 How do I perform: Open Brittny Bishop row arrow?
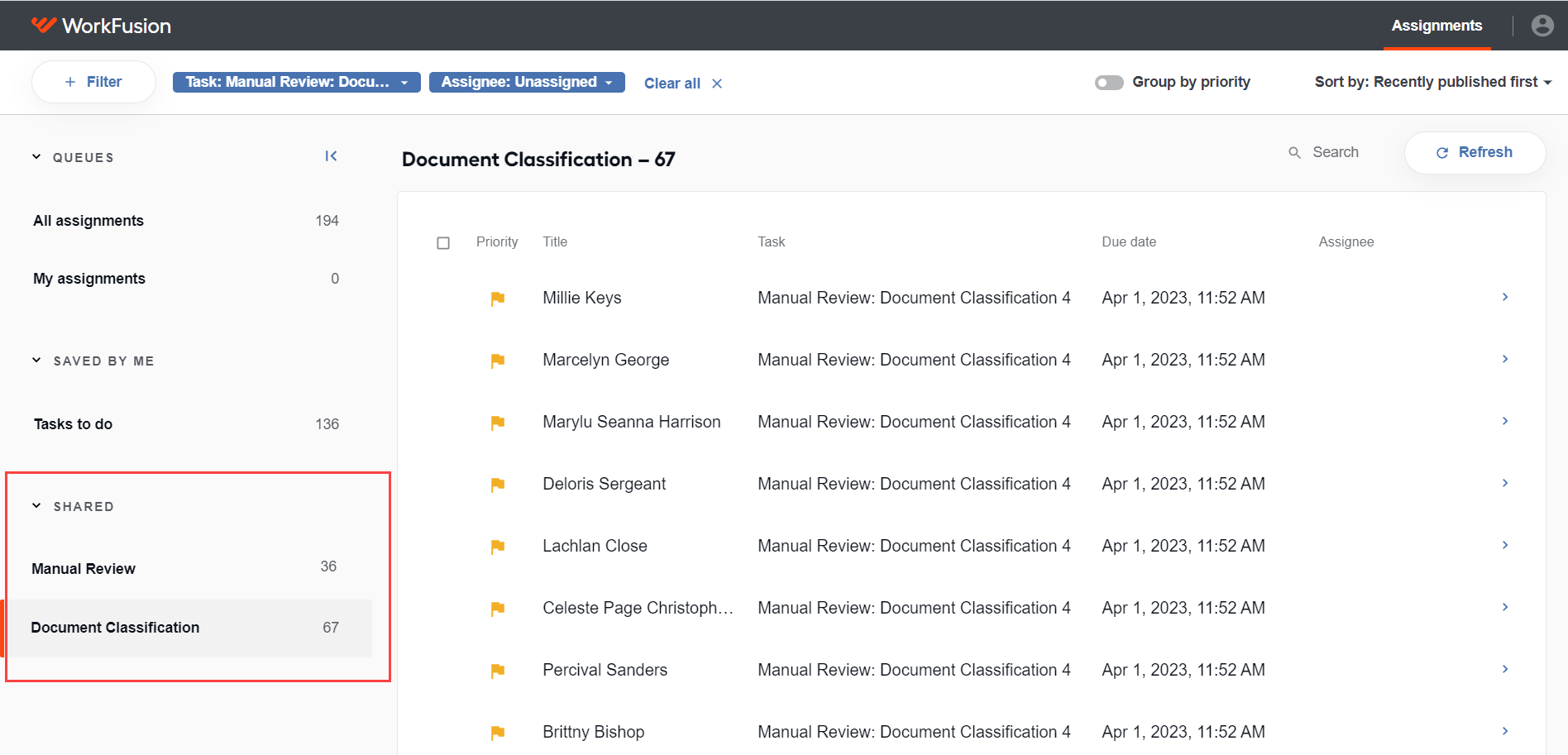point(1505,731)
